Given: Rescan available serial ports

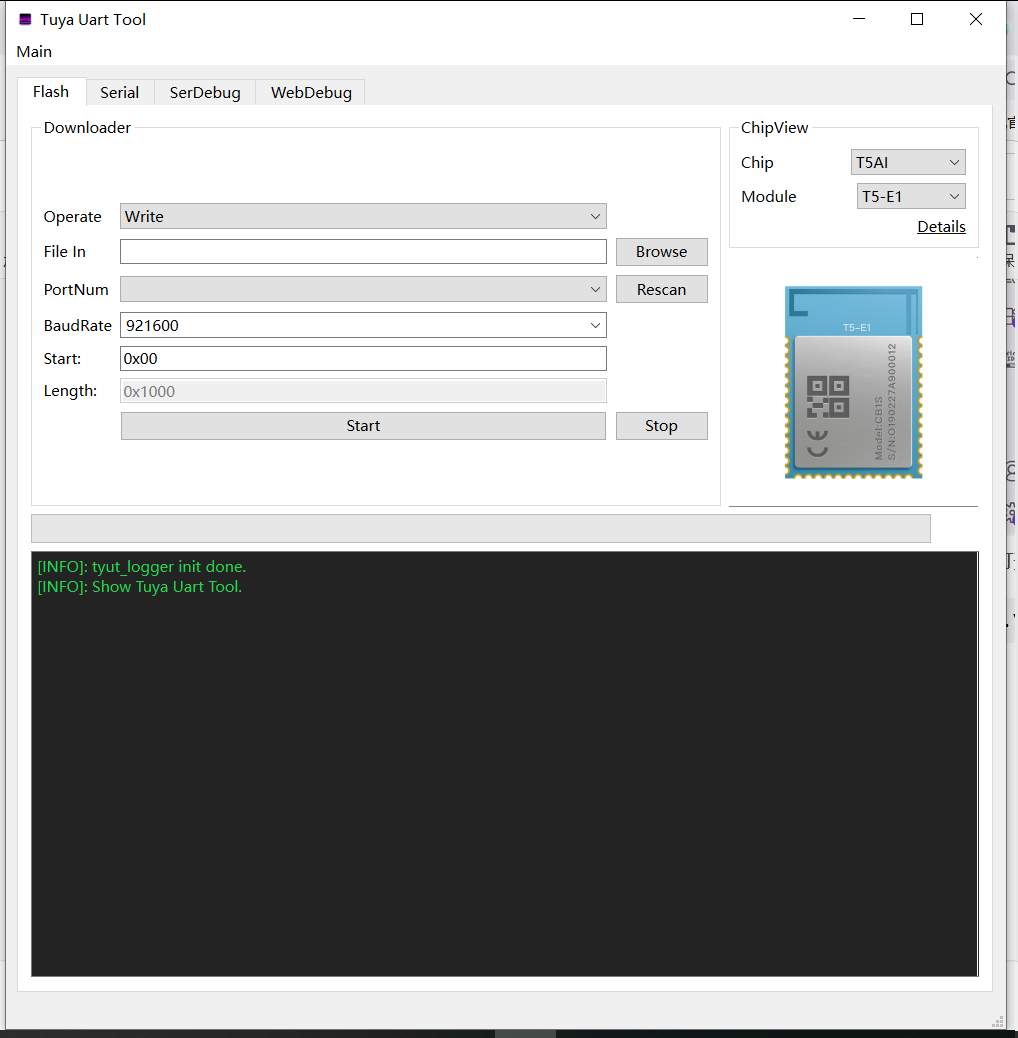Looking at the screenshot, I should [x=661, y=289].
